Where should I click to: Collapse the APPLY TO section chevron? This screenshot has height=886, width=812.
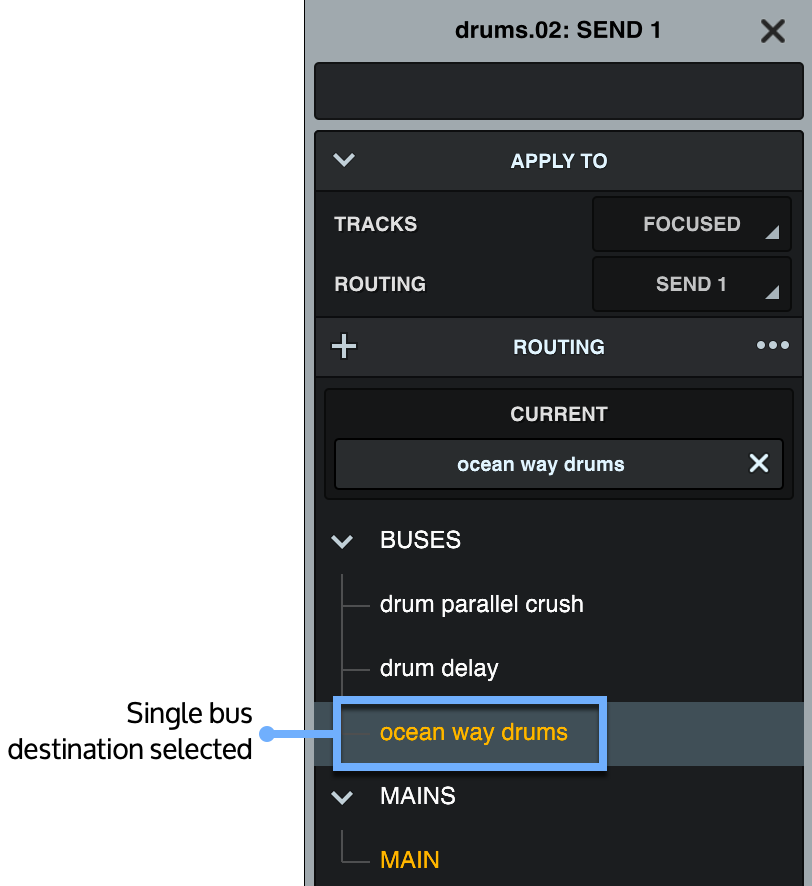coord(344,160)
